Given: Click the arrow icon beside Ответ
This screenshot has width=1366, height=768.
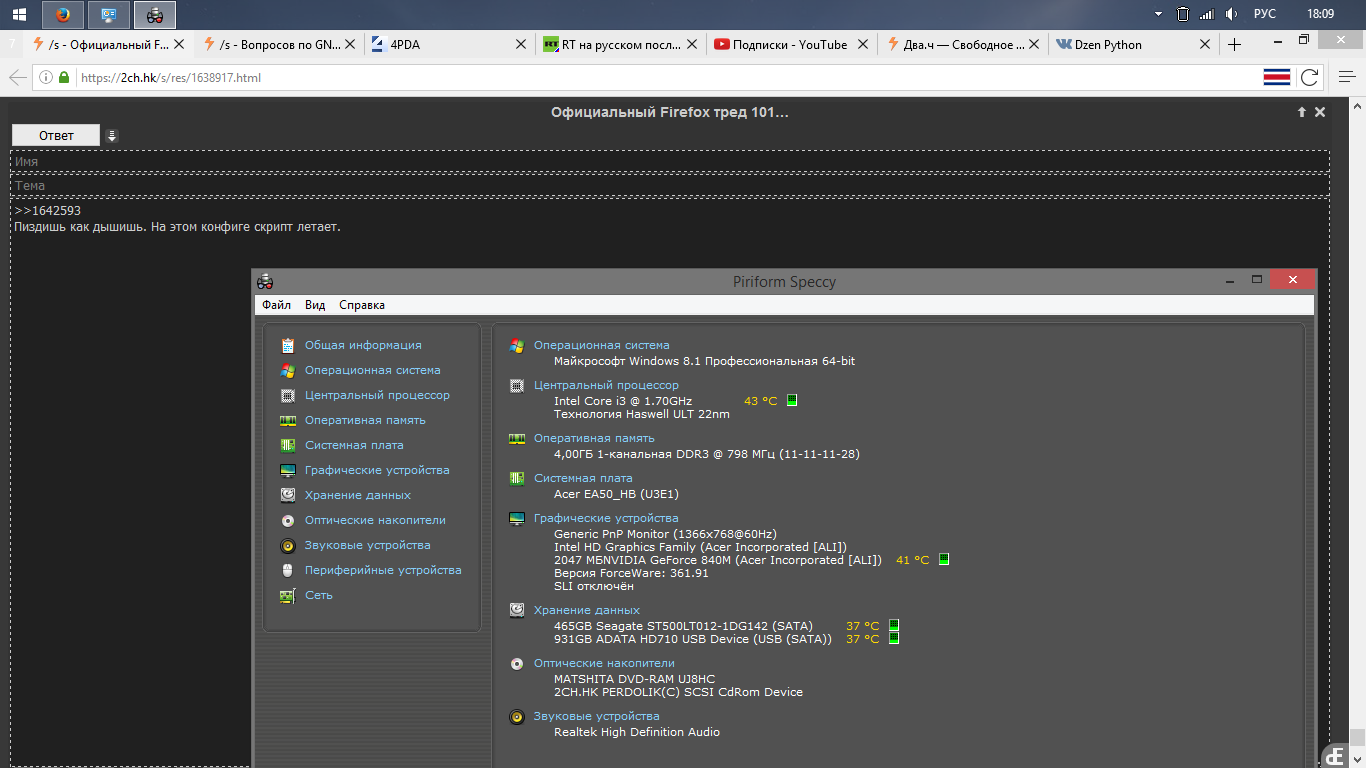Looking at the screenshot, I should point(112,135).
